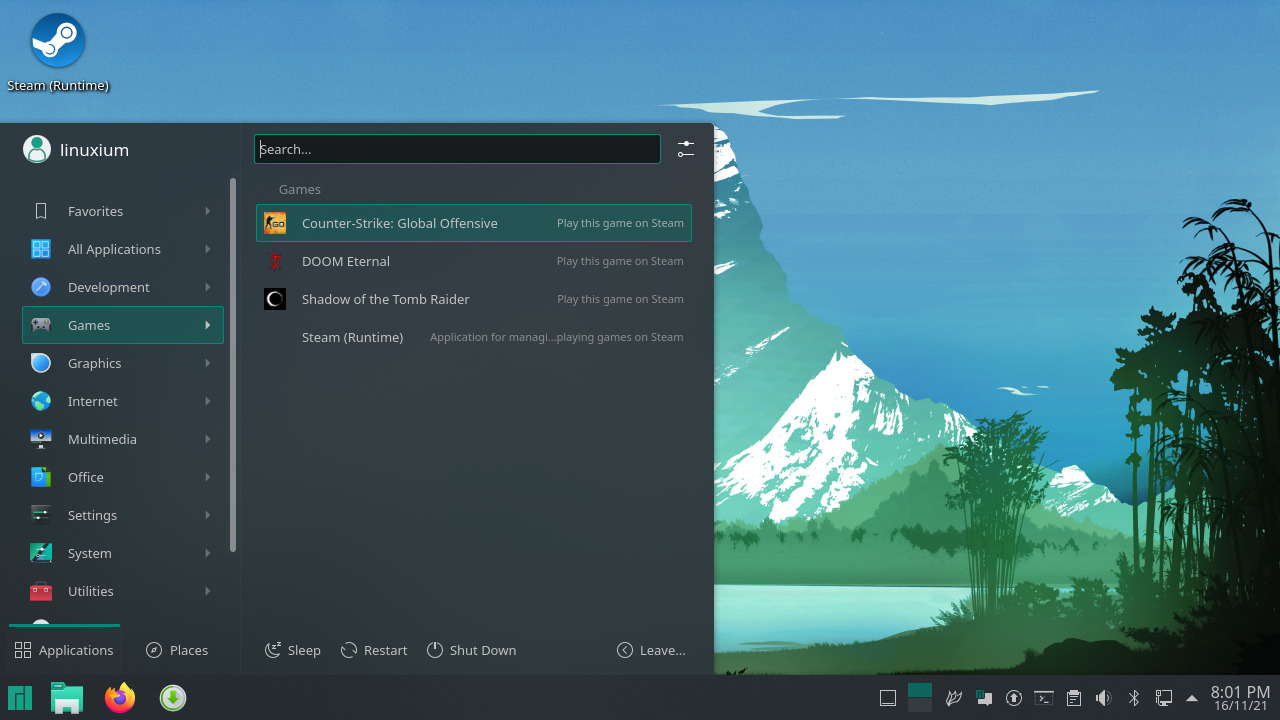
Task: Click the Shut Down power icon
Action: pyautogui.click(x=435, y=650)
